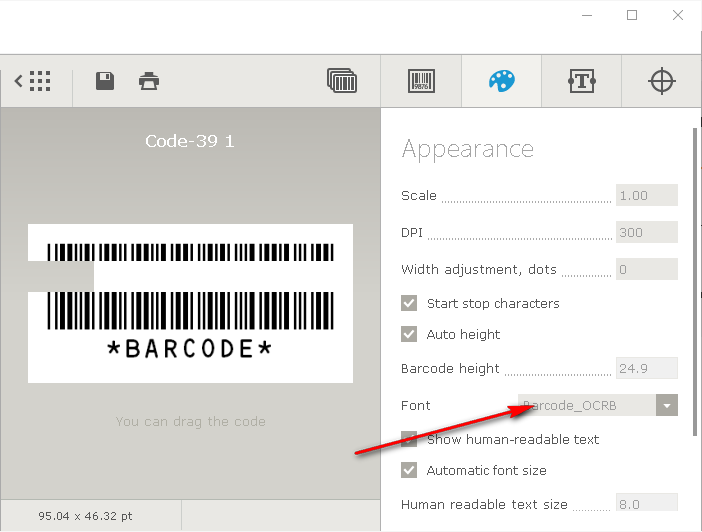Toggle Show human-readable text checkbox
702x532 pixels.
coord(409,439)
